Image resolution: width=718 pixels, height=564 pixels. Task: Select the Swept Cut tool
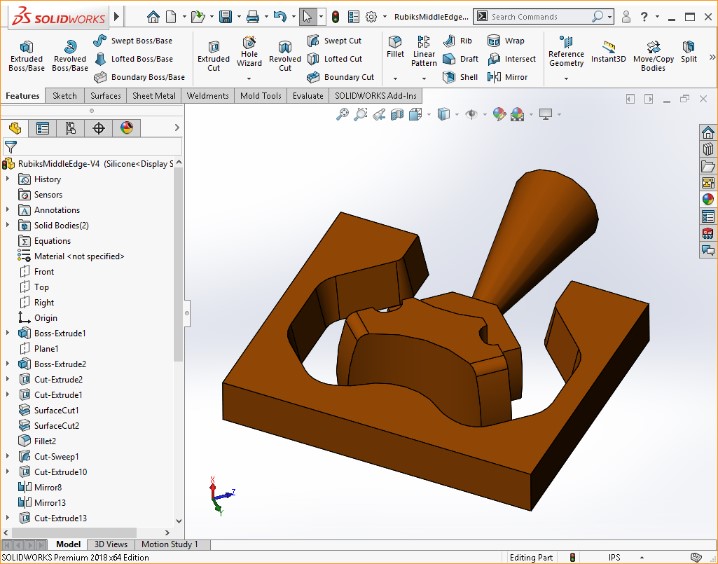click(x=334, y=41)
